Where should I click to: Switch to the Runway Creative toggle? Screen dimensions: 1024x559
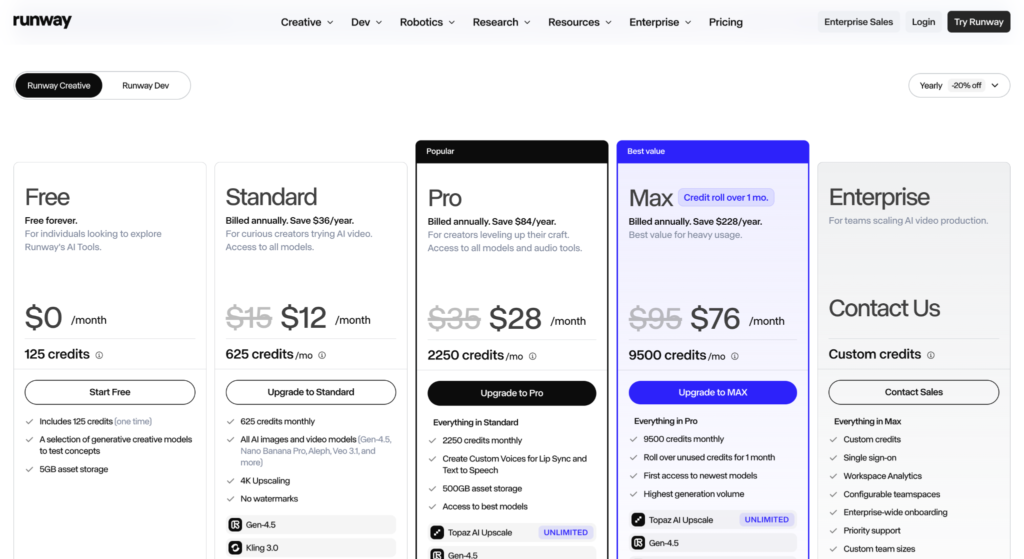(x=59, y=86)
